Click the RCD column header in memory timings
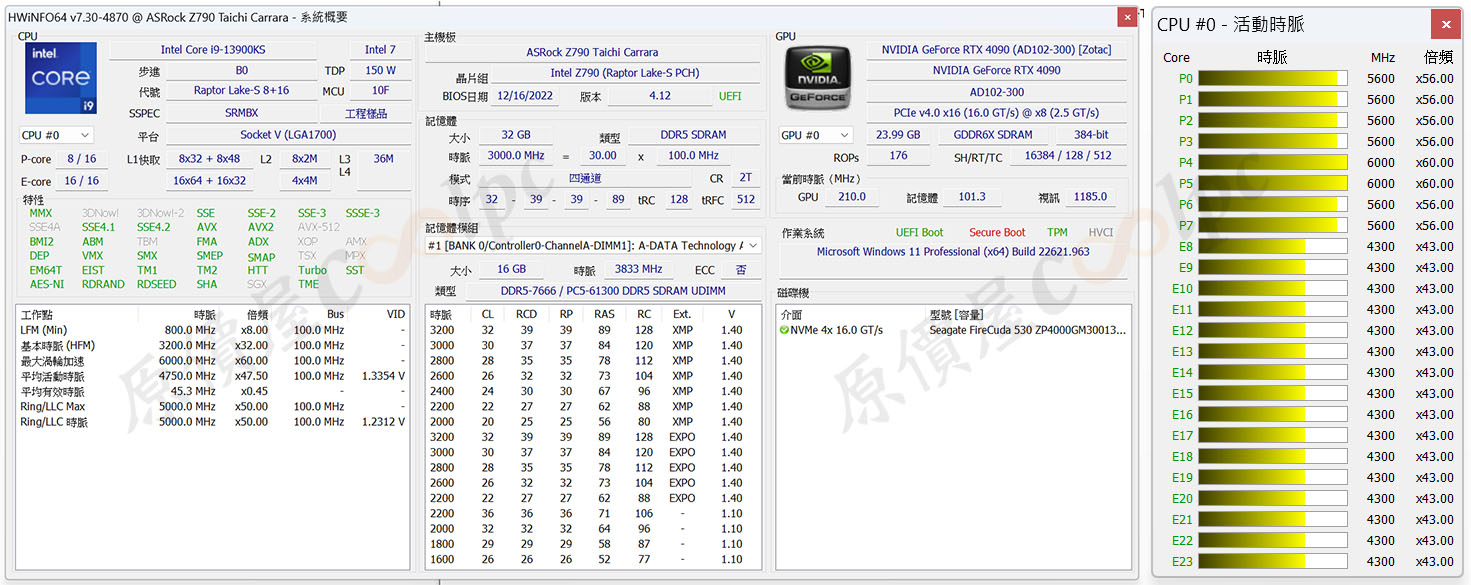1471x585 pixels. point(526,314)
